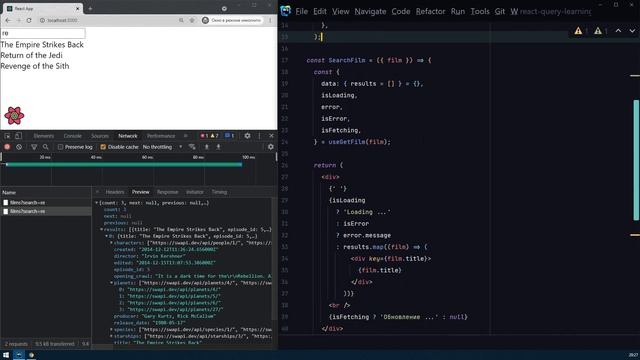This screenshot has height=360, width=640.
Task: Expand the starships array in Preview
Action: click(111, 336)
